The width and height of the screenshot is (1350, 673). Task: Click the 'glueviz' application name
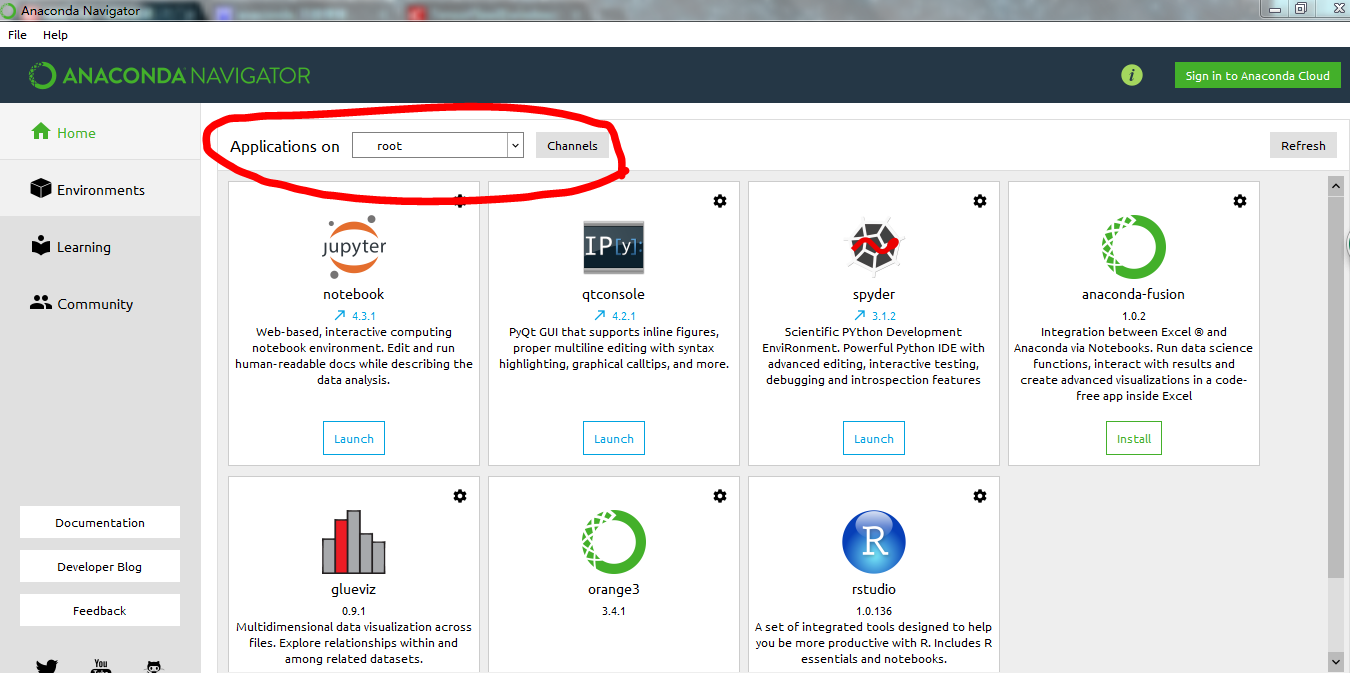353,589
